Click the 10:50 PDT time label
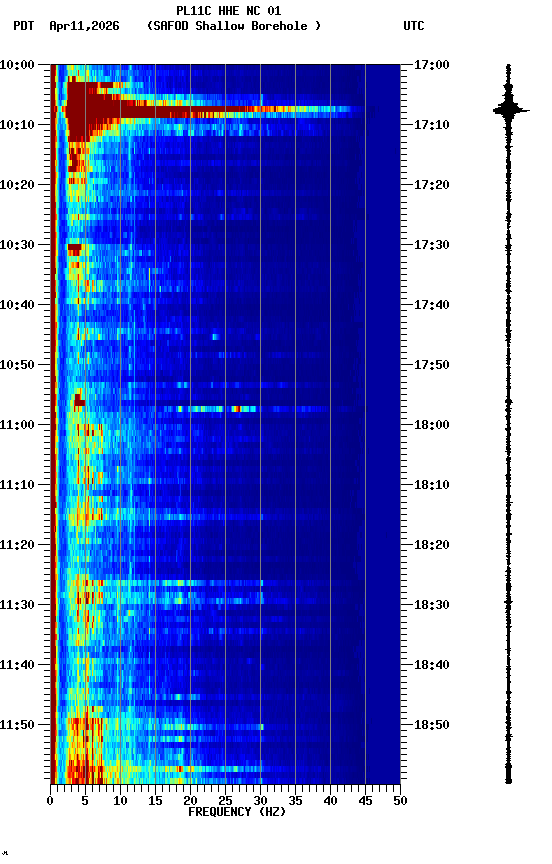This screenshot has height=864, width=552. click(x=17, y=365)
